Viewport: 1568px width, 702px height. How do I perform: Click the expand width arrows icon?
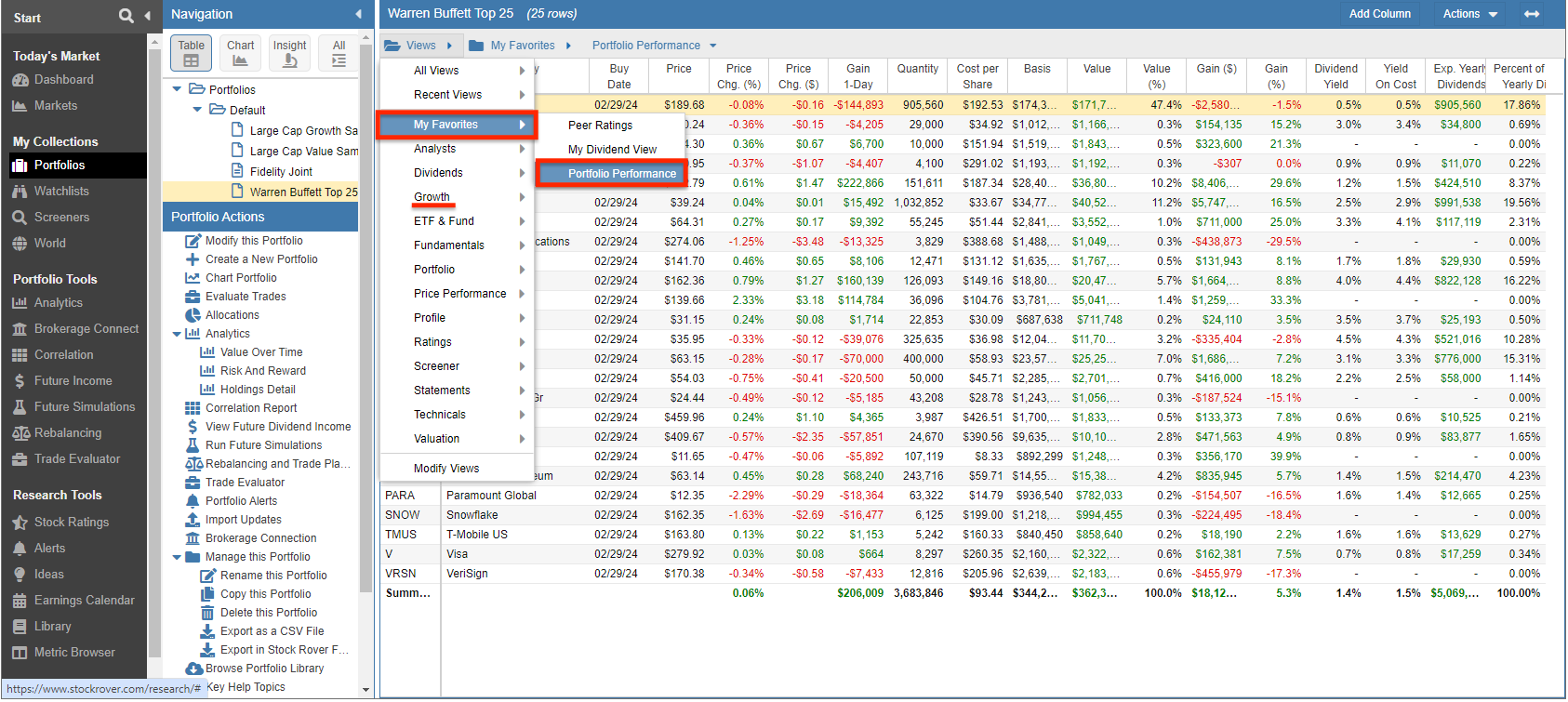[1532, 14]
